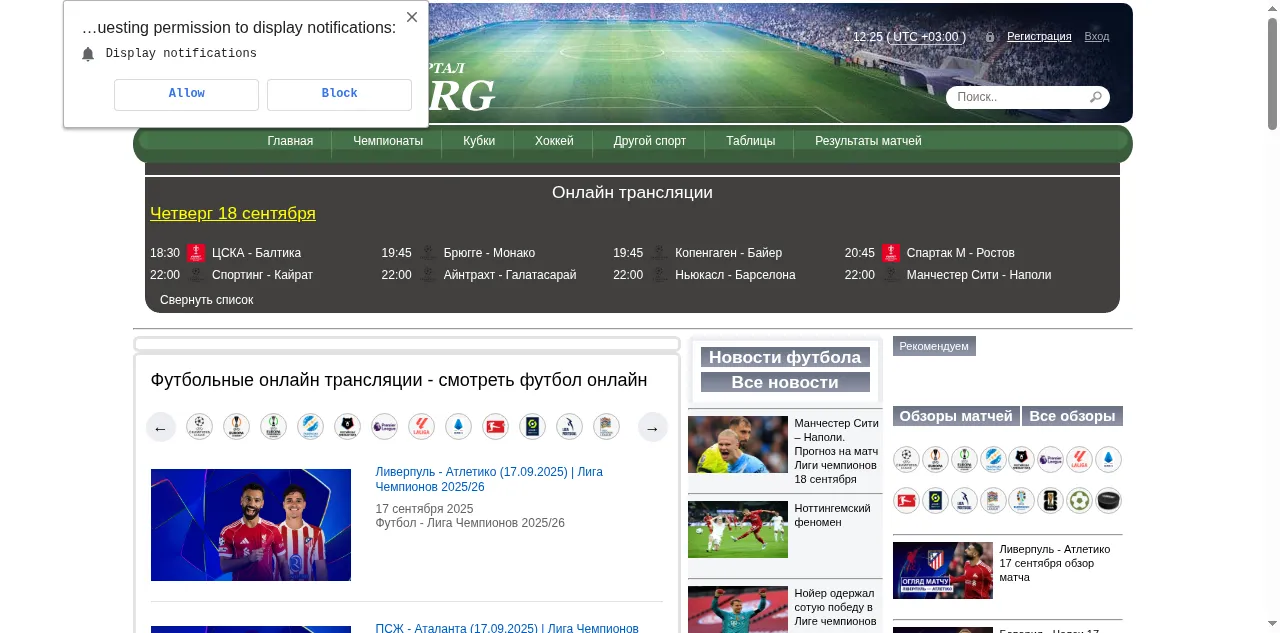
Task: Open Champions League icon under Обзоры матчей
Action: point(906,460)
